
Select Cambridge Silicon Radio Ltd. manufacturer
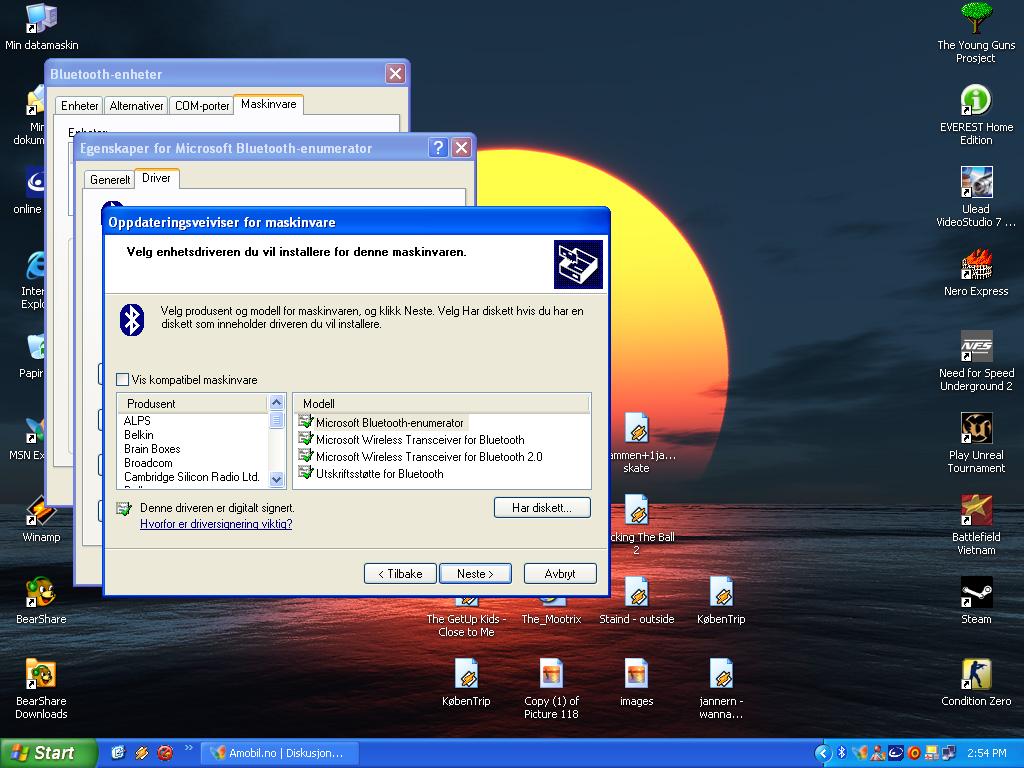(x=191, y=477)
